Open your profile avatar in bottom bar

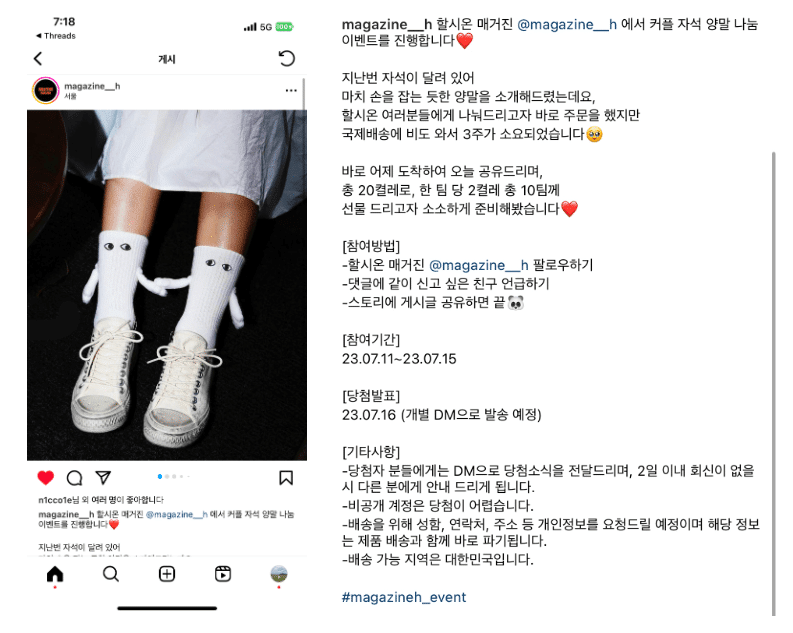(x=279, y=574)
